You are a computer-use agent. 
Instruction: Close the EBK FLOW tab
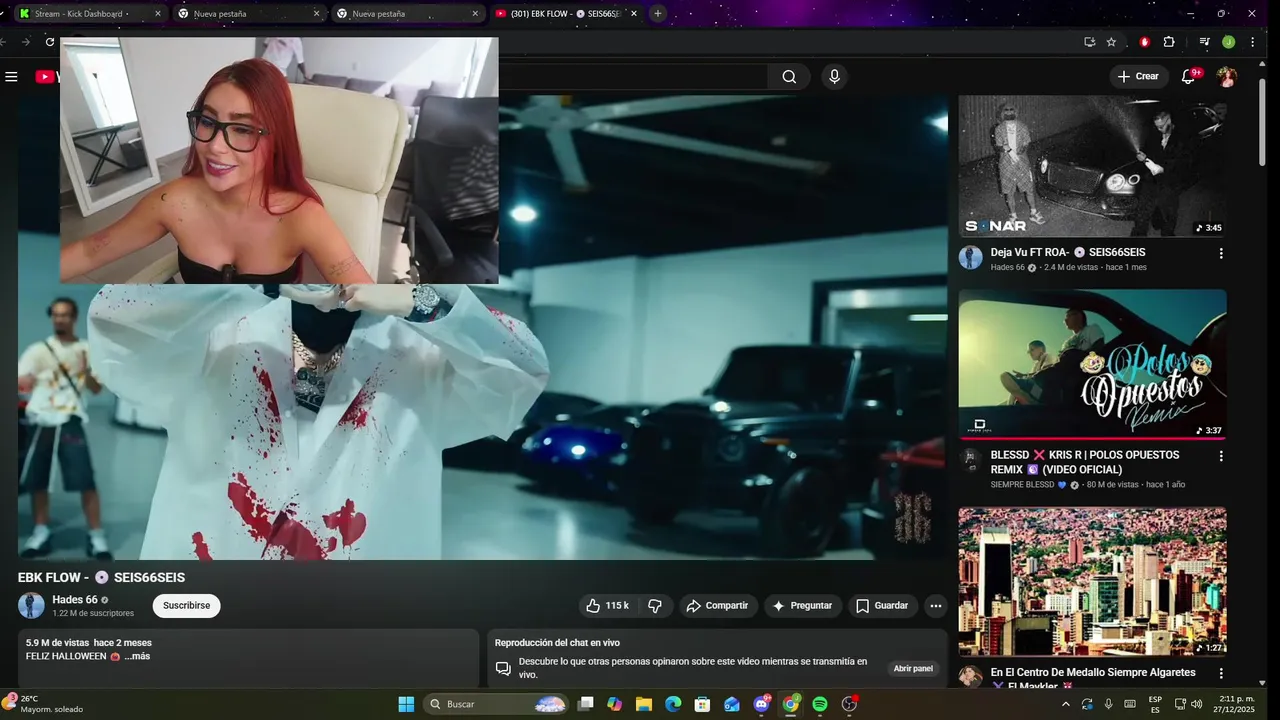pyautogui.click(x=633, y=14)
